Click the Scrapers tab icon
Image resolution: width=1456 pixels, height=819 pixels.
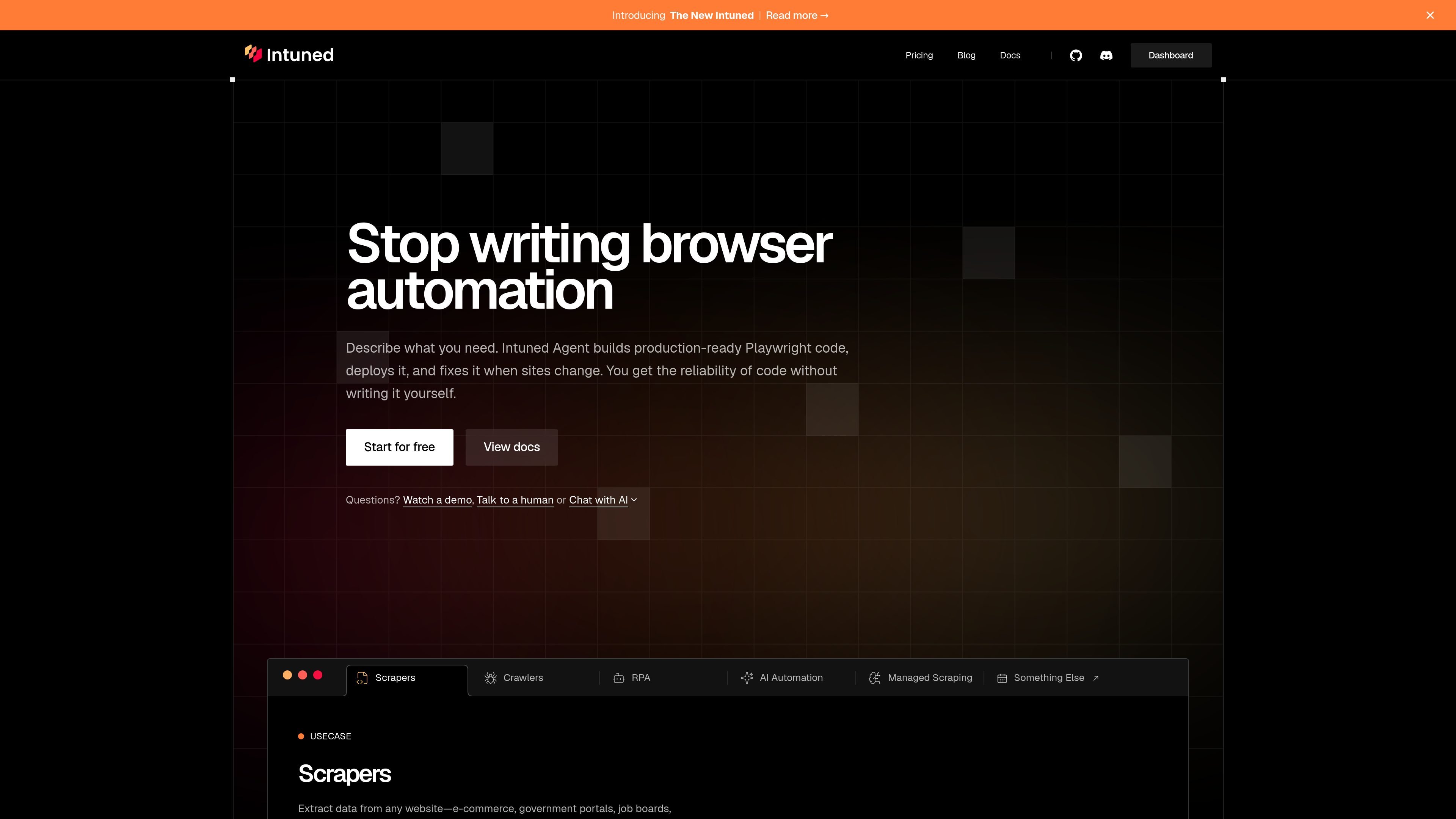tap(362, 678)
